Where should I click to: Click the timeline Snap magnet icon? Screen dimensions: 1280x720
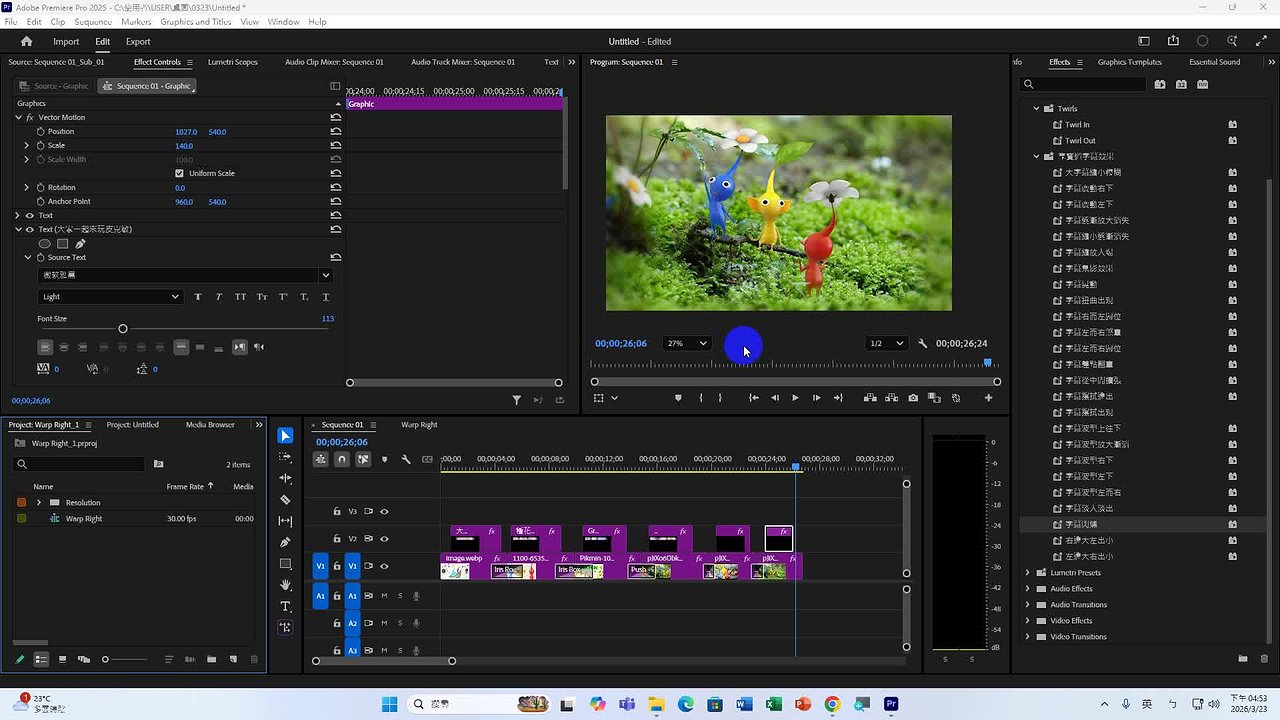click(342, 460)
